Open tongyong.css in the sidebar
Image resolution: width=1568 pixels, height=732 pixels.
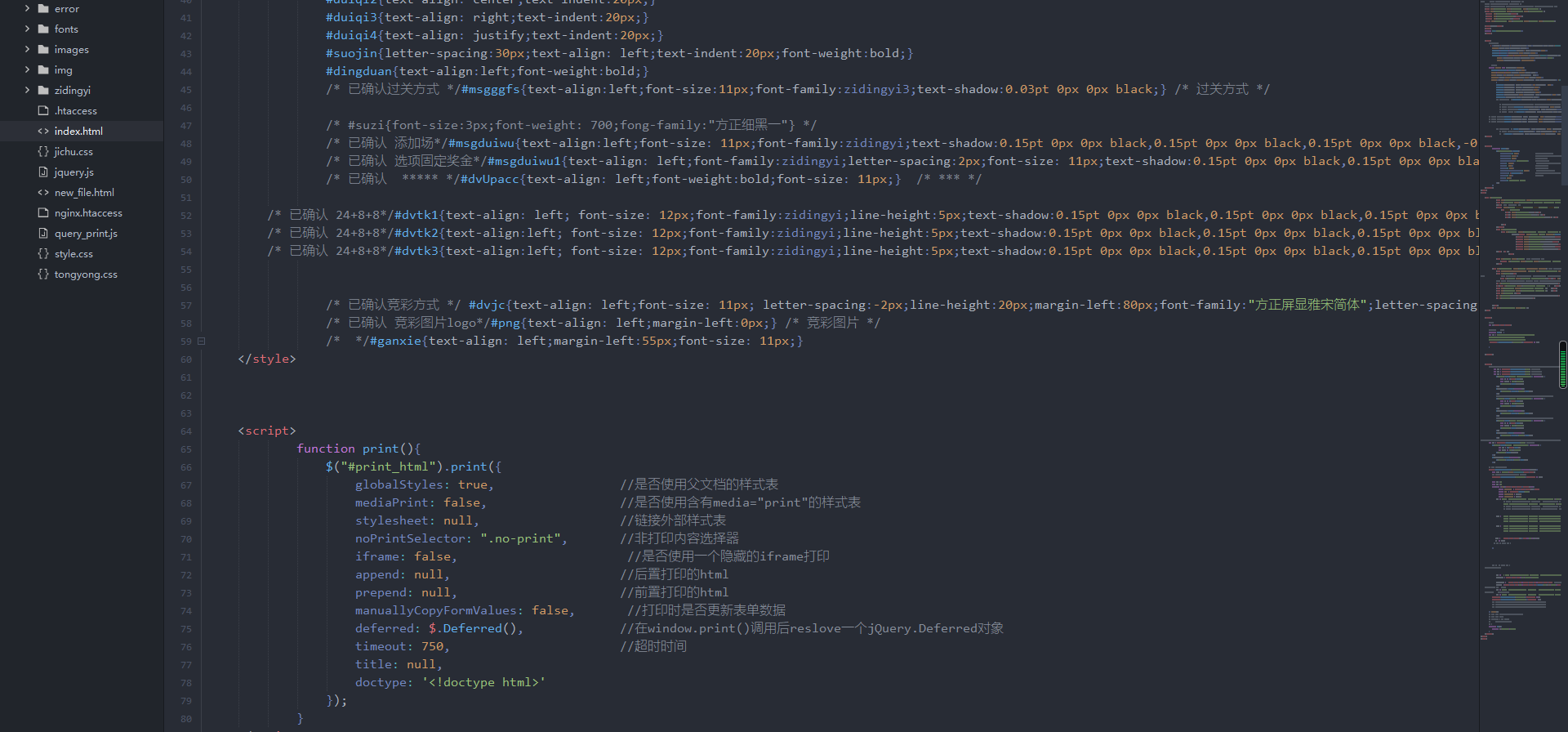point(86,274)
